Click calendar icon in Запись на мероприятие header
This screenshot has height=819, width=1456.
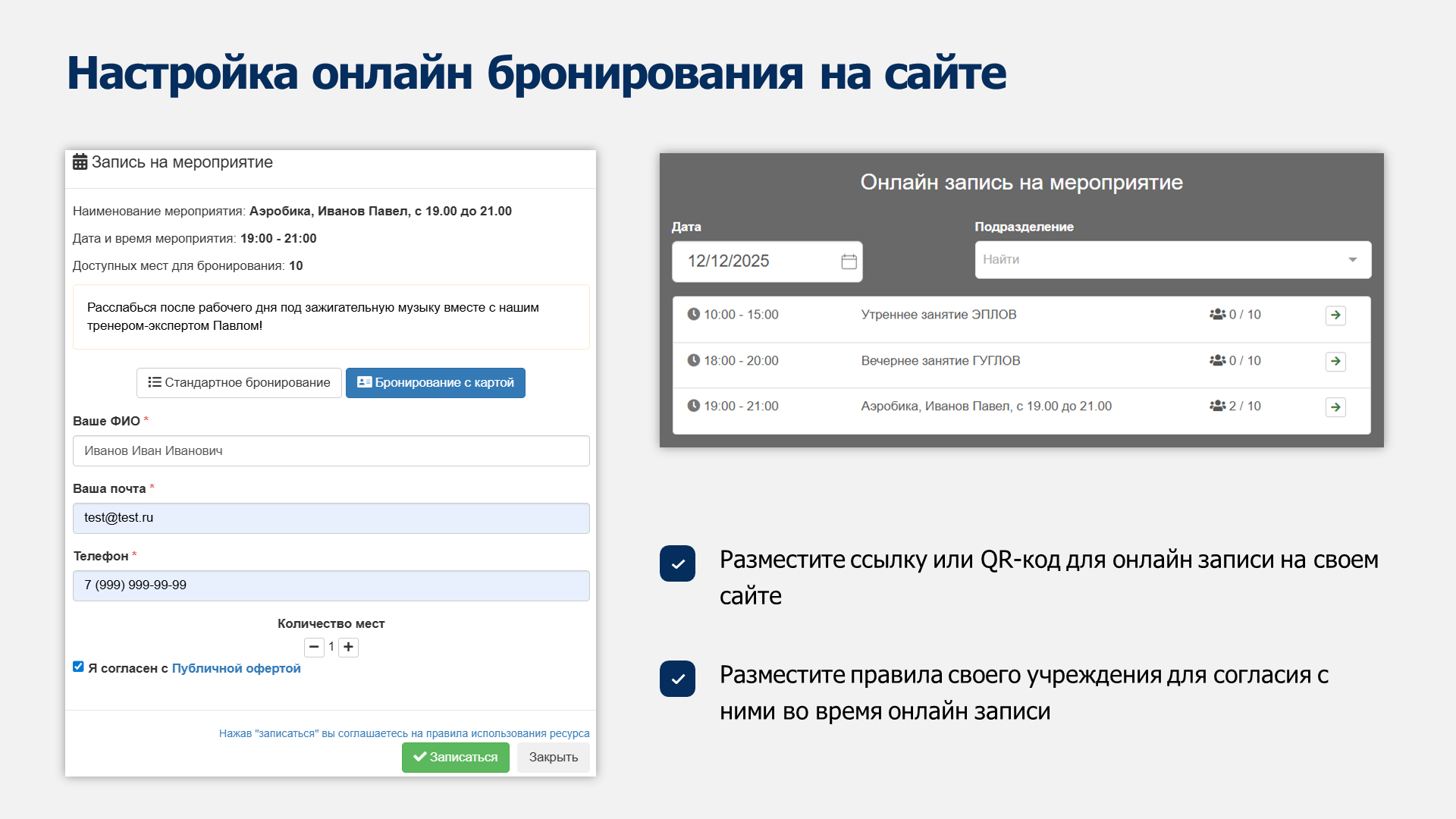coord(80,162)
